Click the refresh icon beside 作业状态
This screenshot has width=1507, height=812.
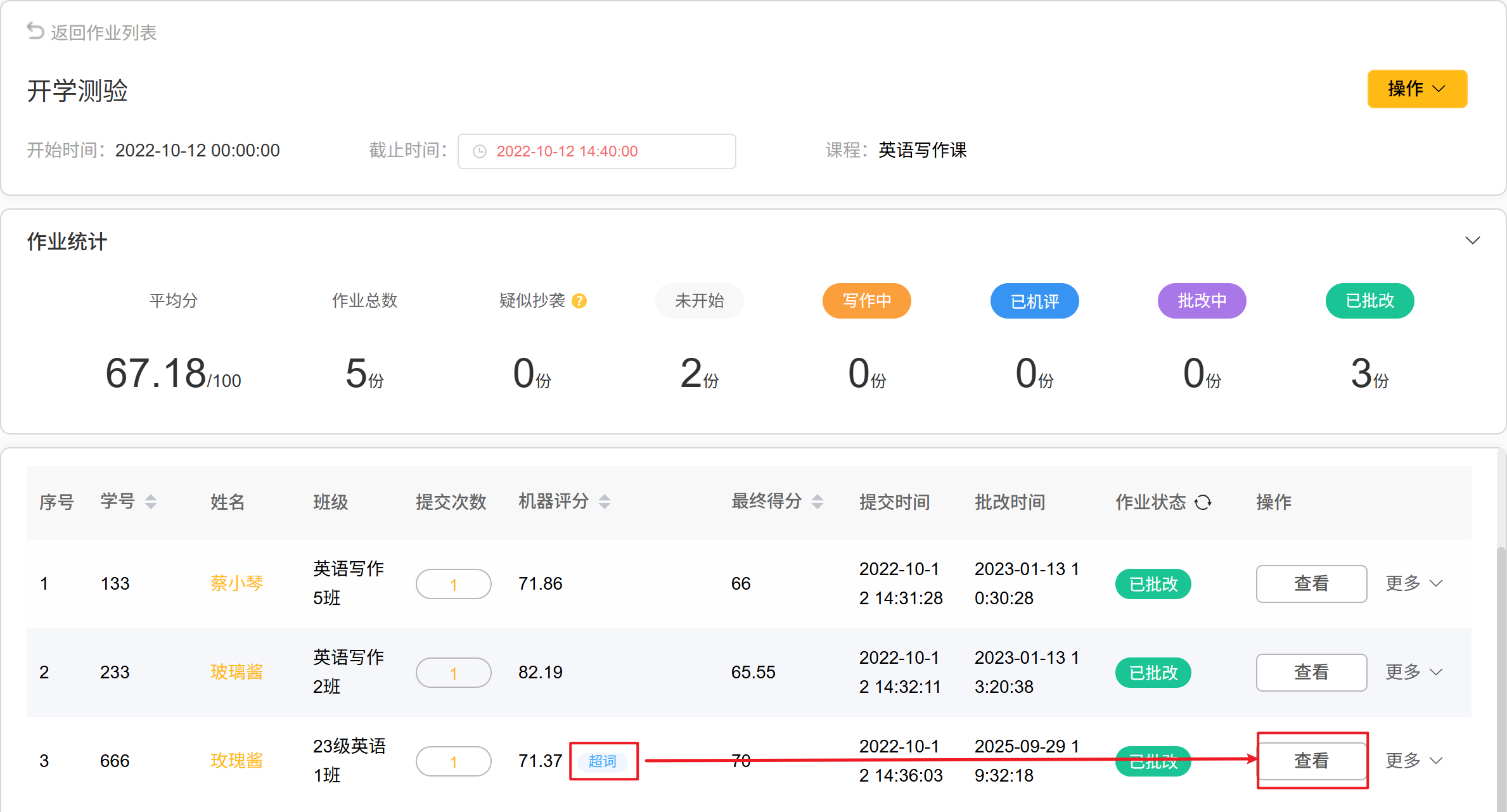(1202, 502)
